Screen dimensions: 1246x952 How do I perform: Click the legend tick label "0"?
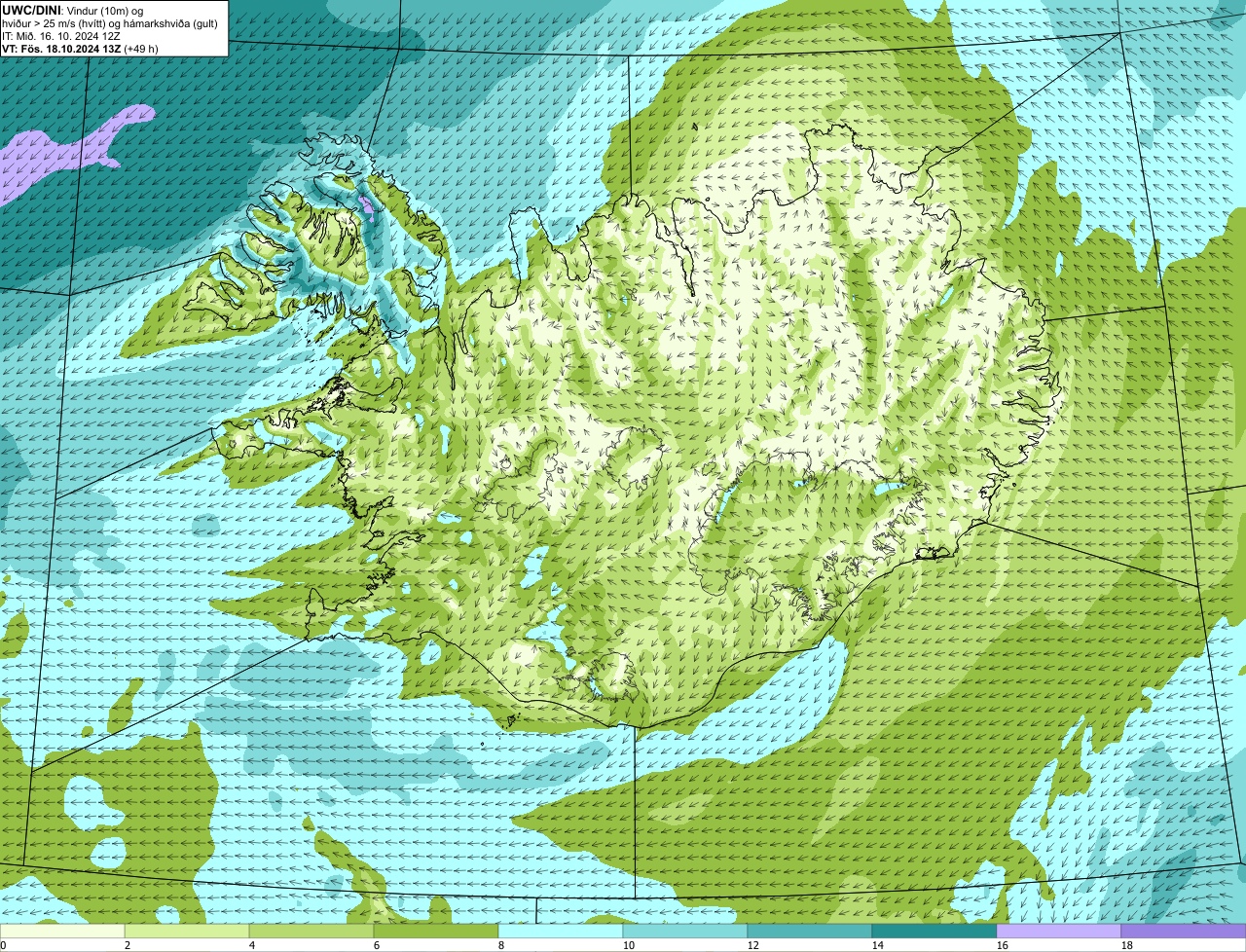coord(3,945)
